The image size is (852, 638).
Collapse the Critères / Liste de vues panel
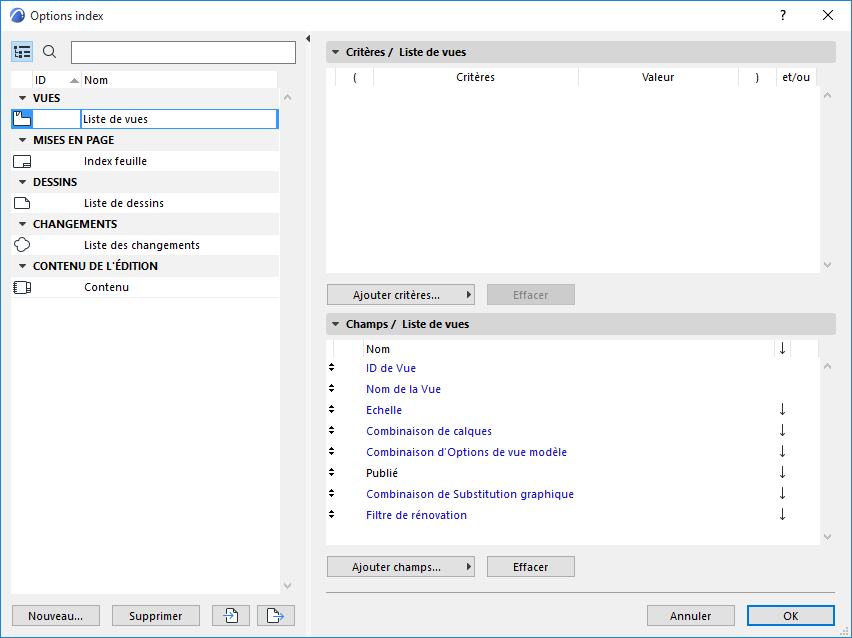(x=334, y=51)
